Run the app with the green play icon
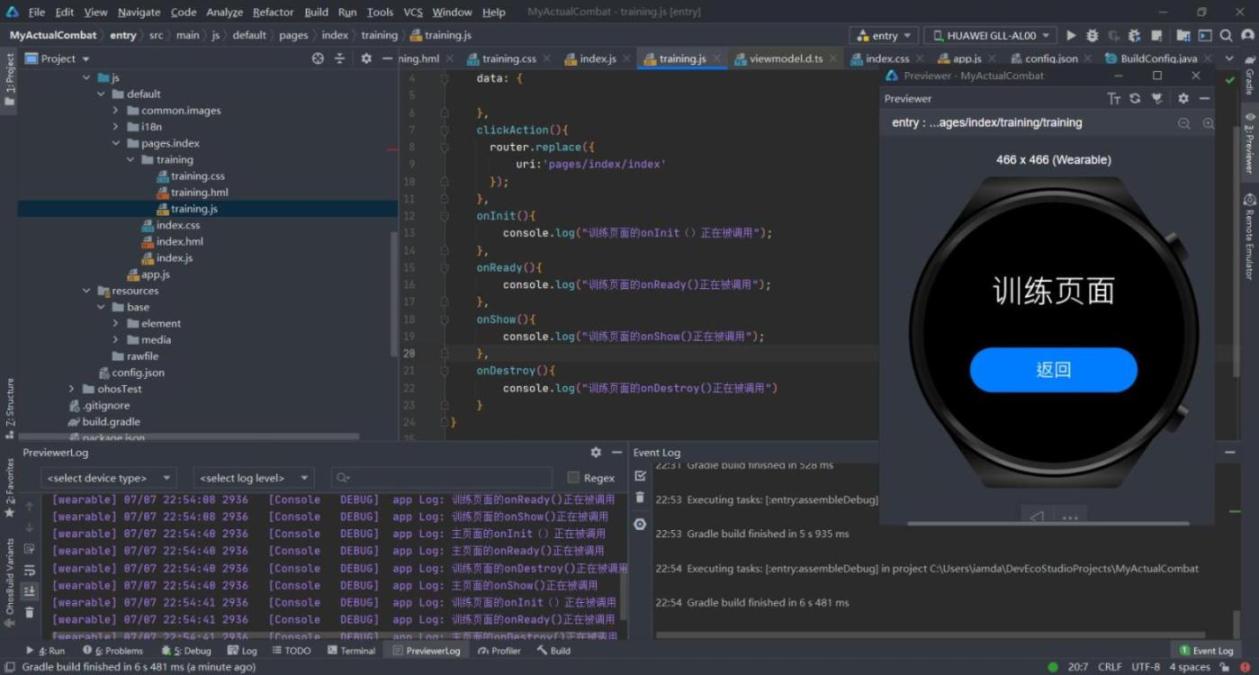Image resolution: width=1259 pixels, height=675 pixels. coord(1071,36)
